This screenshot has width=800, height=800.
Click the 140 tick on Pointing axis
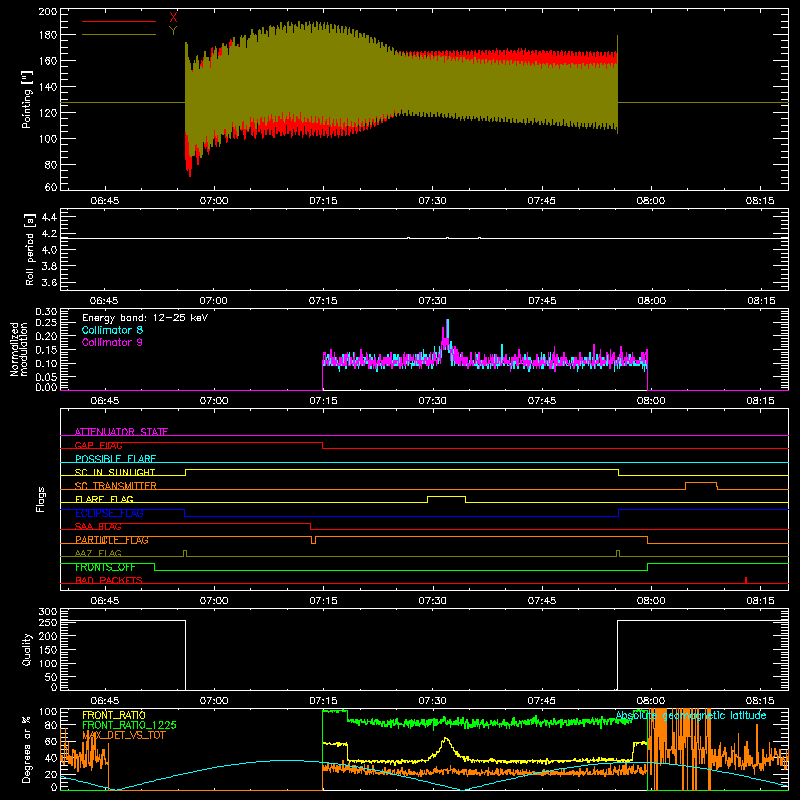(x=48, y=87)
